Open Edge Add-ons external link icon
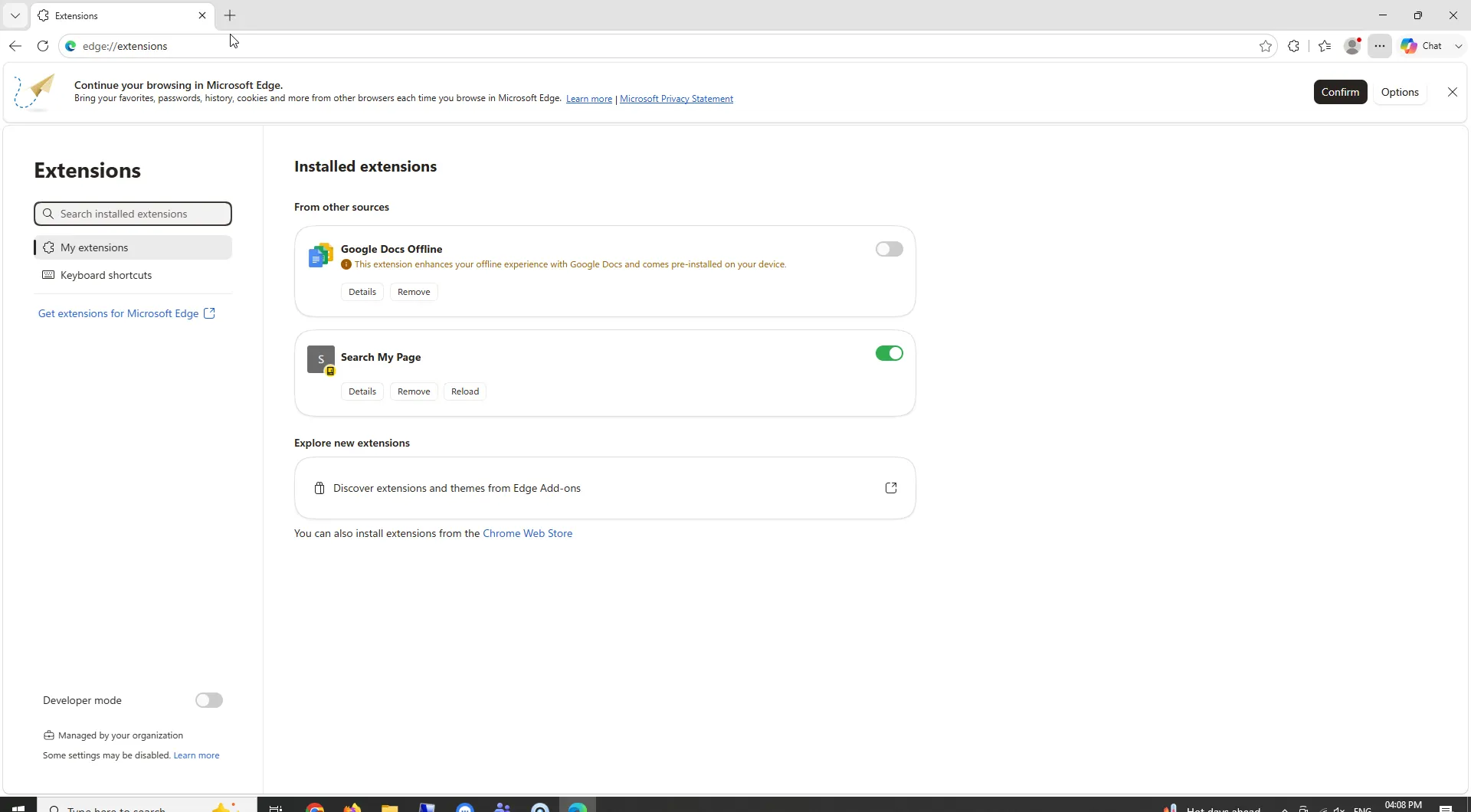The width and height of the screenshot is (1471, 812). [891, 488]
